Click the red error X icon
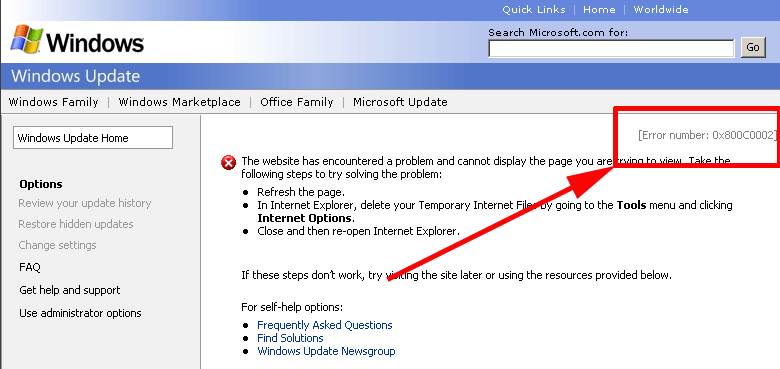Image resolution: width=780 pixels, height=369 pixels. [228, 162]
